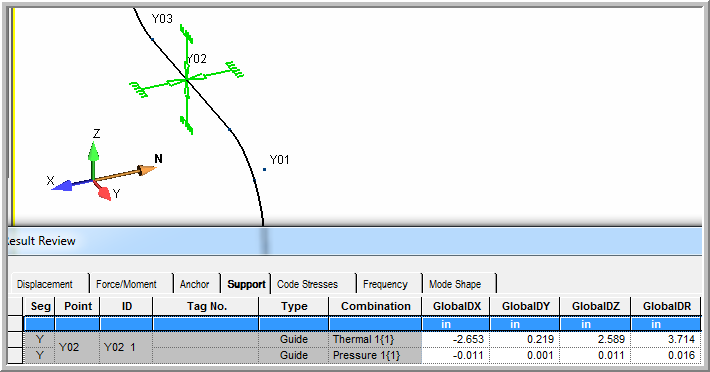This screenshot has height=372, width=710.
Task: Switch to Code Stresses tab
Action: coord(307,284)
